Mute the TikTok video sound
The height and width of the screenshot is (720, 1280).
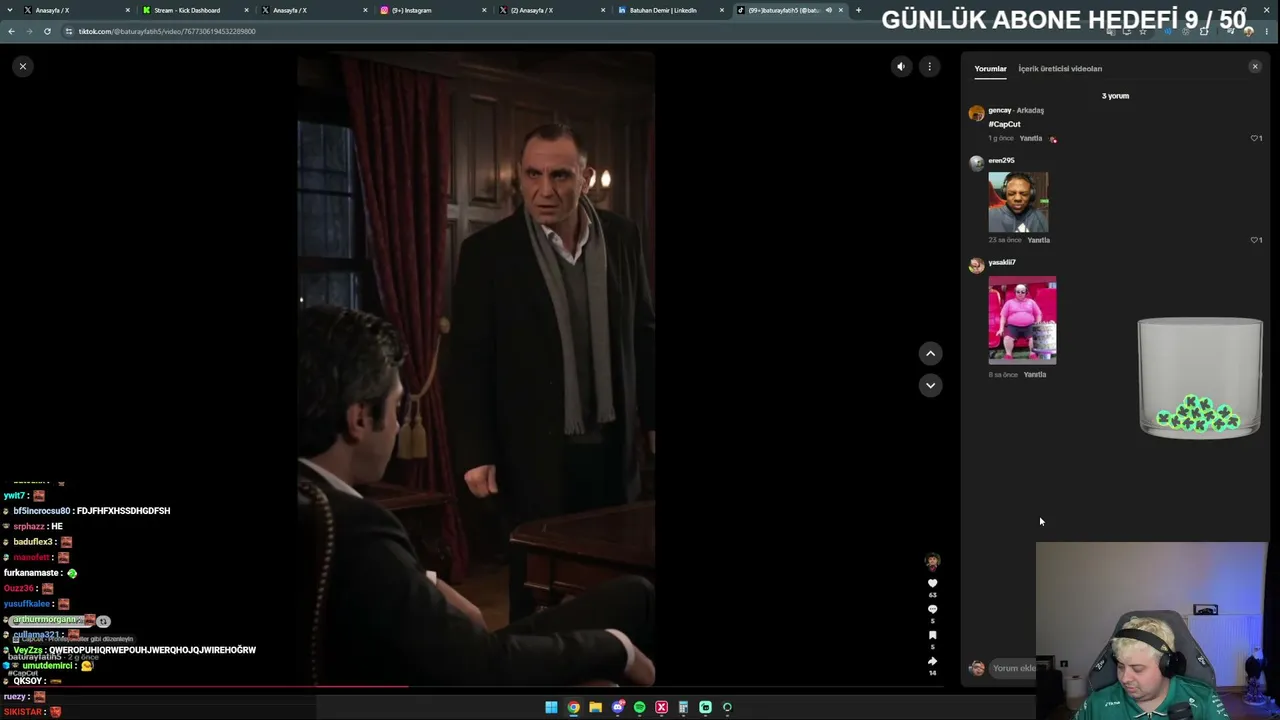click(x=901, y=67)
